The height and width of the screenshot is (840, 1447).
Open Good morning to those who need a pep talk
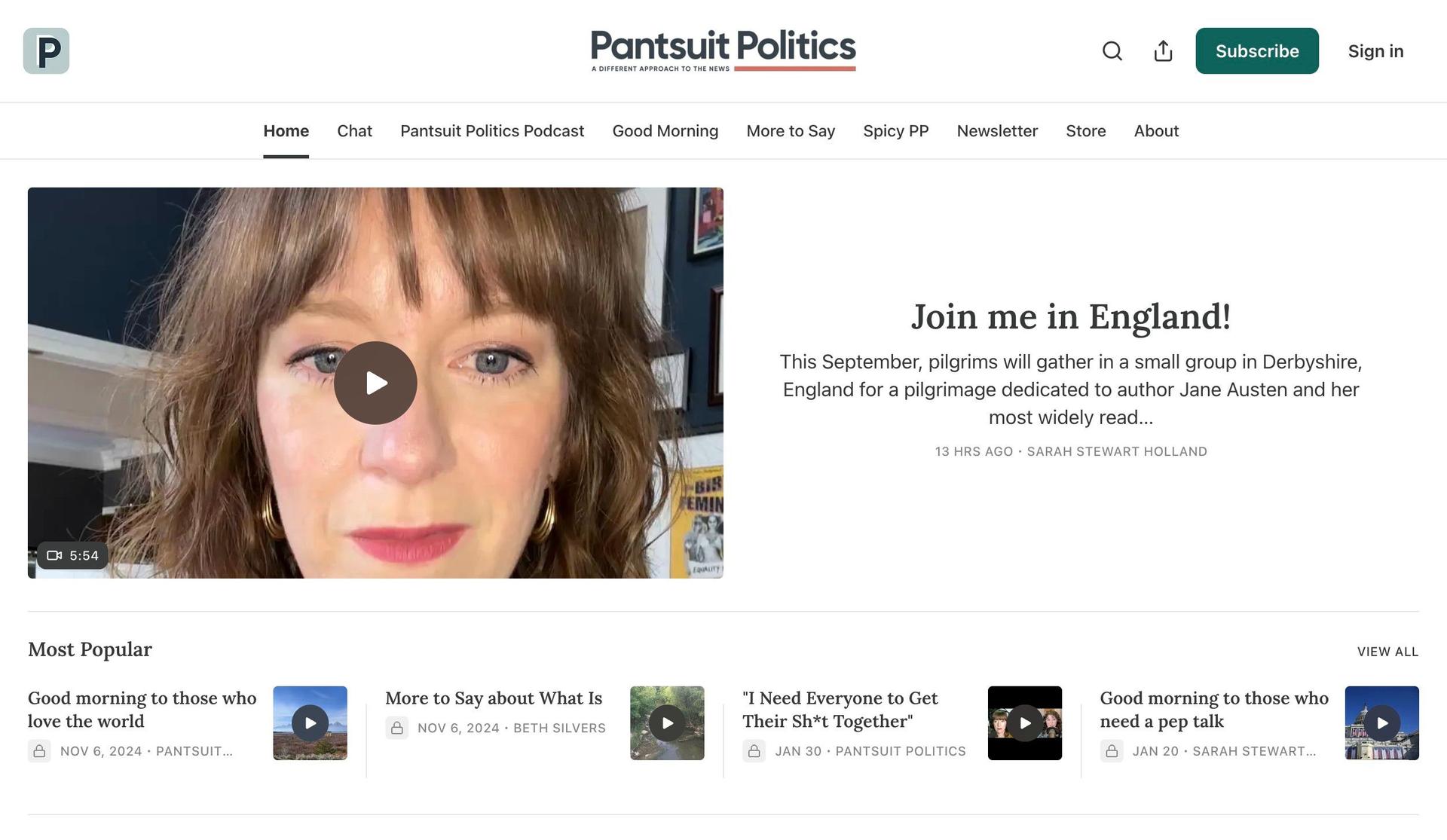pyautogui.click(x=1214, y=710)
